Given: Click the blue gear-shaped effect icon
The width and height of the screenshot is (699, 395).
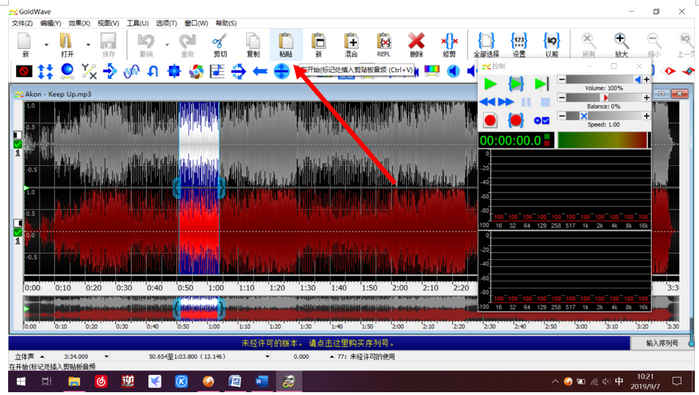Looking at the screenshot, I should coord(174,71).
